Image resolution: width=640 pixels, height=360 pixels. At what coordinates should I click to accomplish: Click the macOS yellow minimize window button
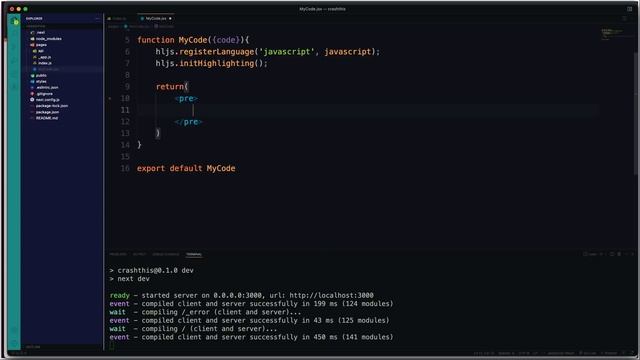point(18,9)
